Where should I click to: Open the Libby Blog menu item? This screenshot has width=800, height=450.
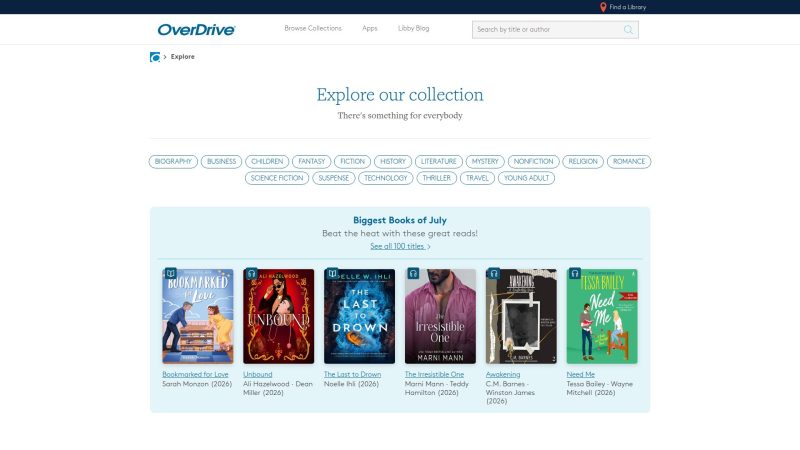[x=414, y=29]
